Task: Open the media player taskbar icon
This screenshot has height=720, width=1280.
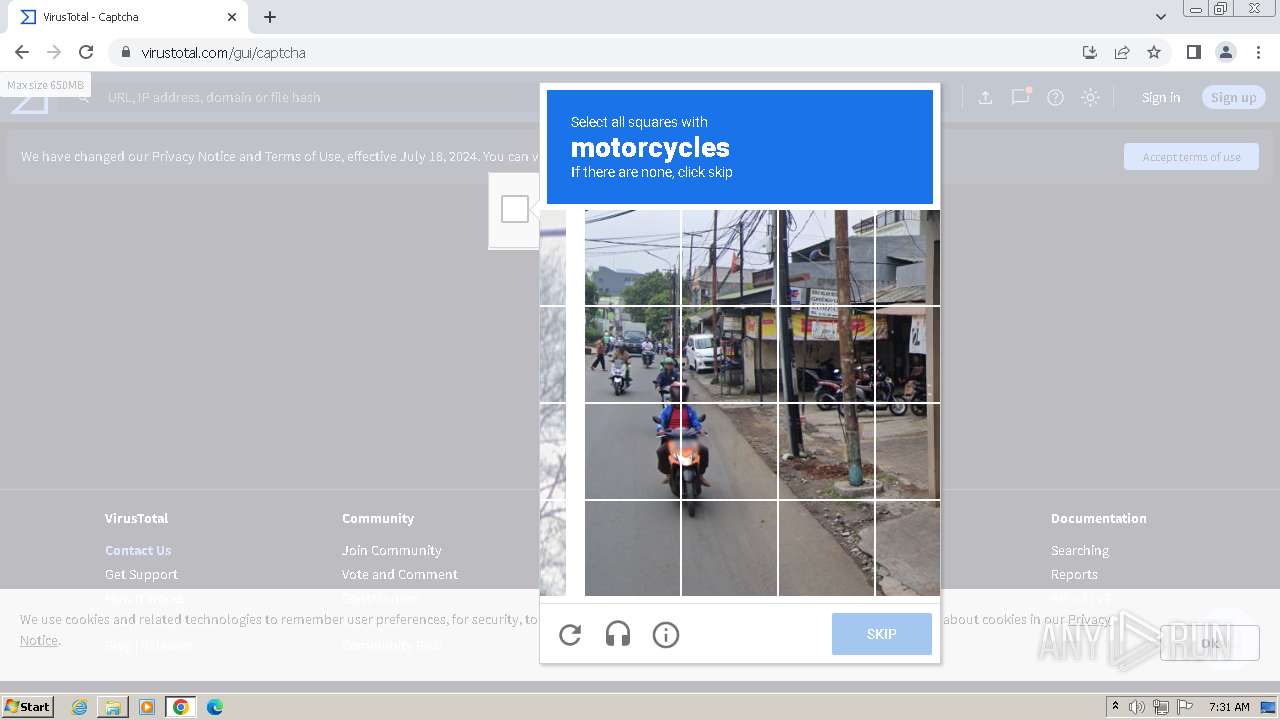Action: tap(147, 707)
